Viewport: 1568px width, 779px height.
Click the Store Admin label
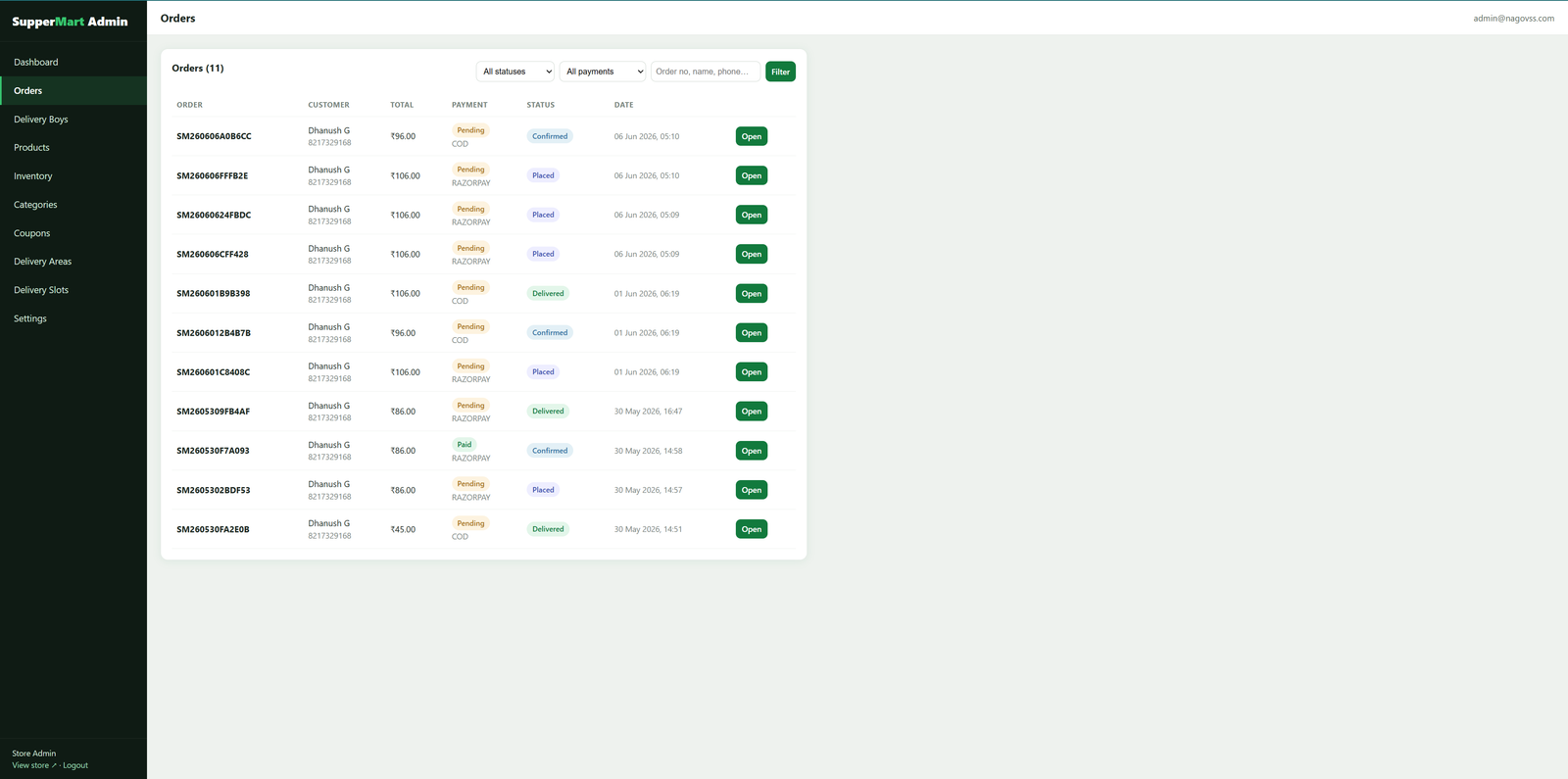pos(33,754)
